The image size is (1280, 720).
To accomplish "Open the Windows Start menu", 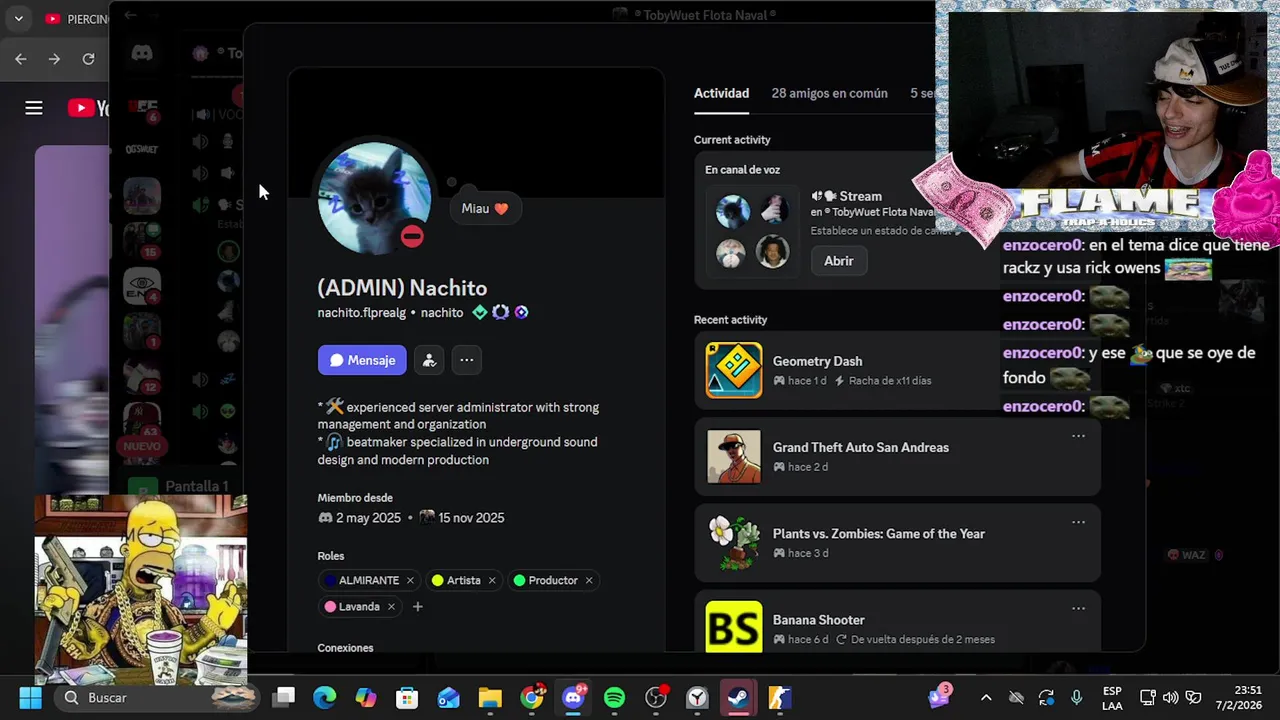I will (30, 698).
